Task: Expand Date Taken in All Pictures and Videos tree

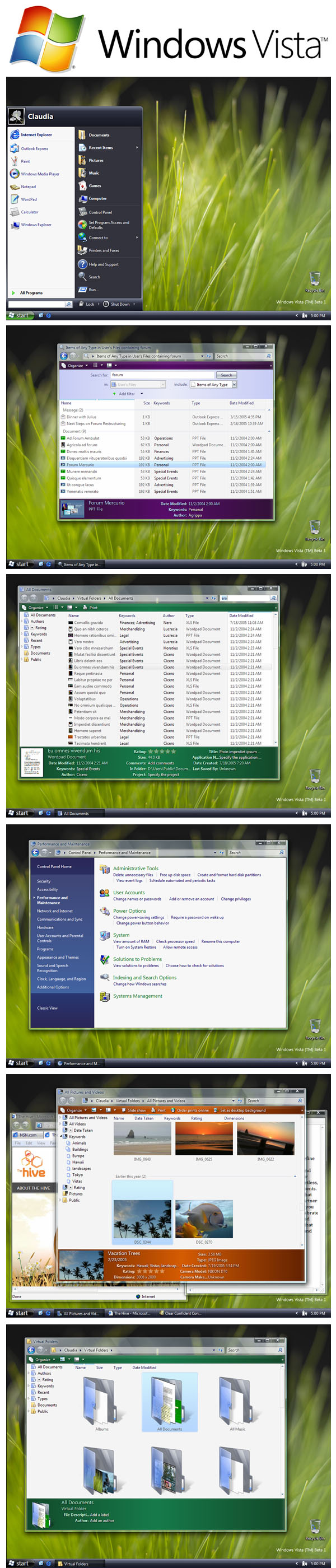Action: pyautogui.click(x=70, y=1130)
